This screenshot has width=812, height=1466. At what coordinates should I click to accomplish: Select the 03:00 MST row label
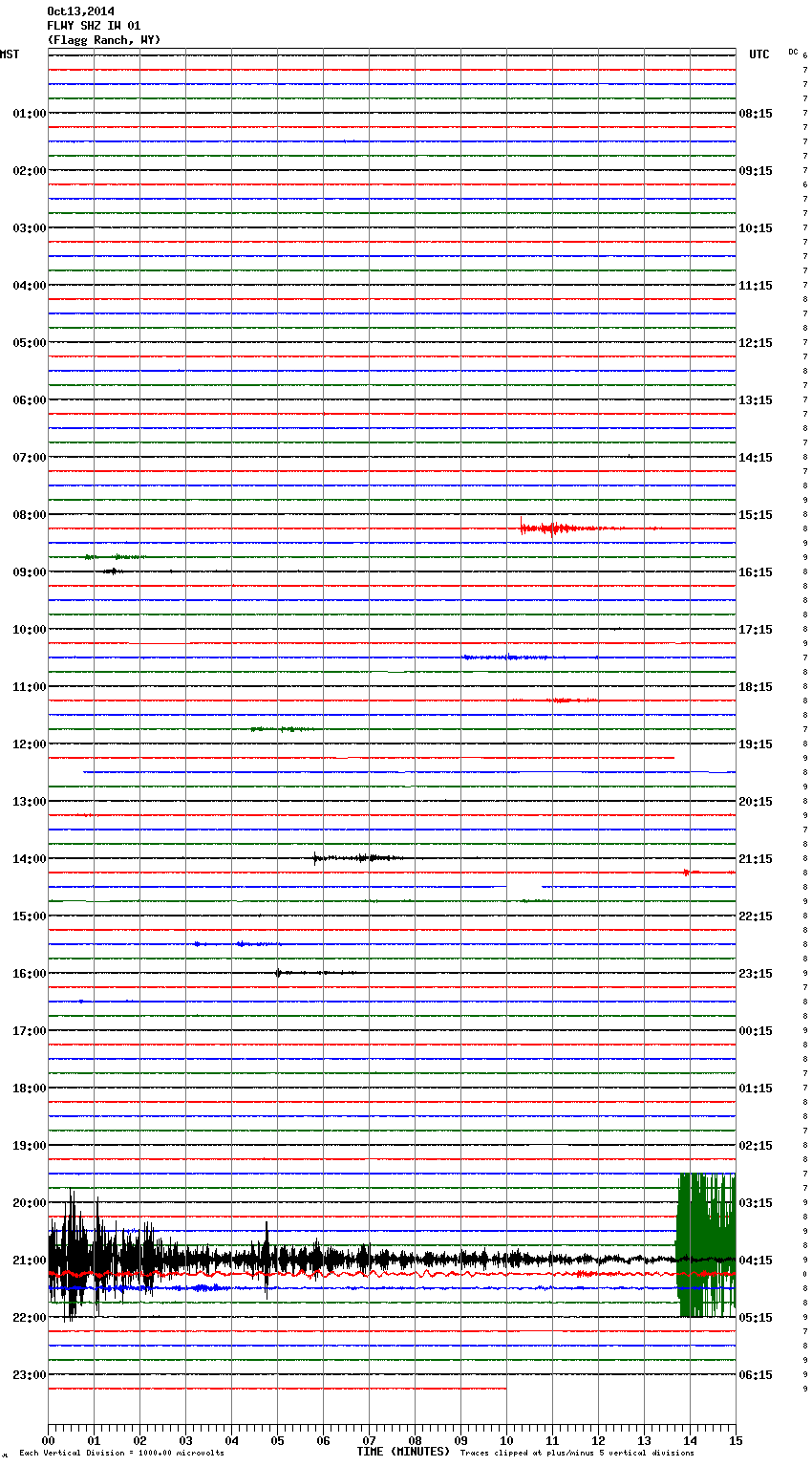pyautogui.click(x=29, y=228)
